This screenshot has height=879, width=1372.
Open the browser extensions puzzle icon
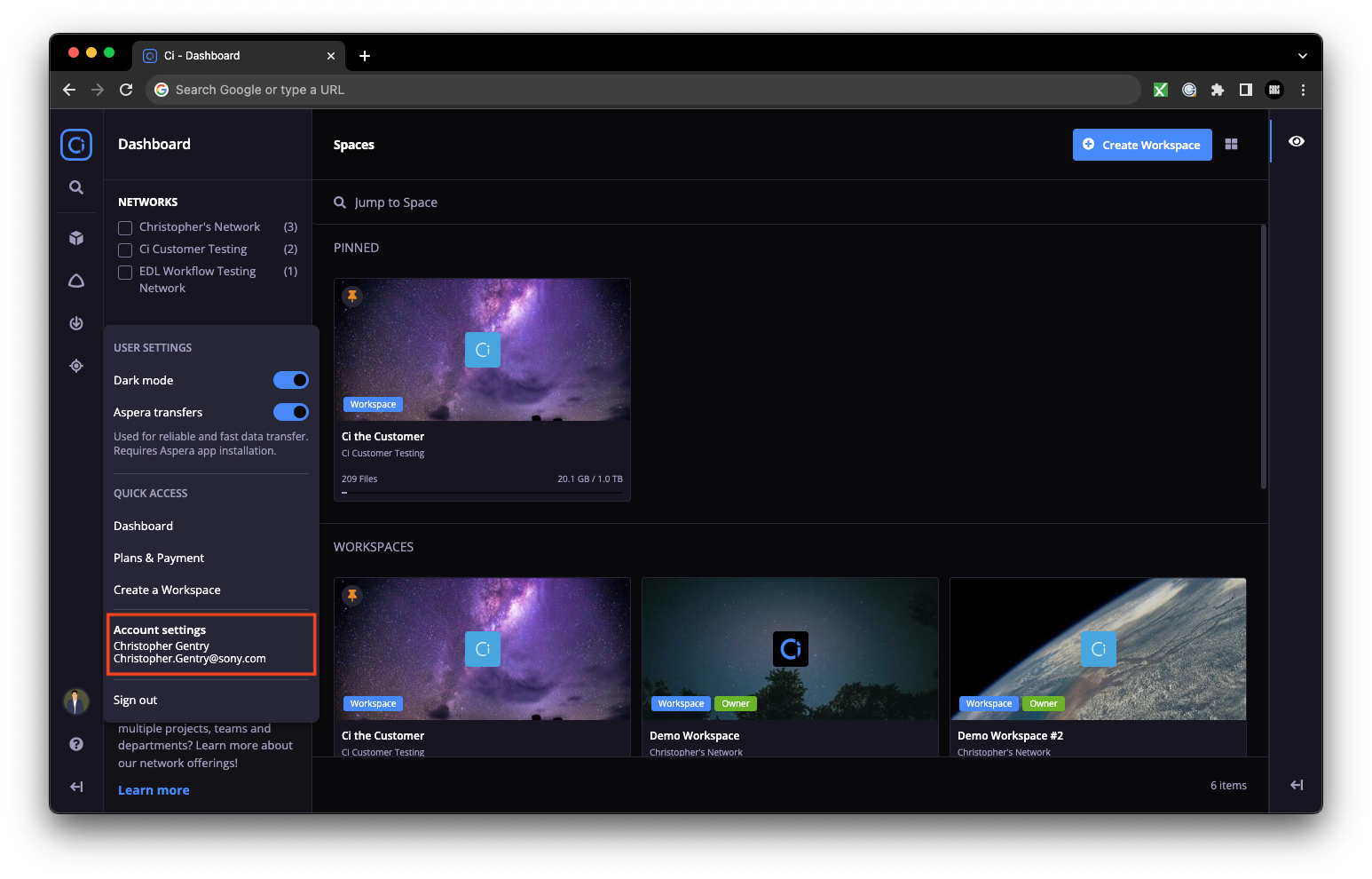pos(1218,90)
